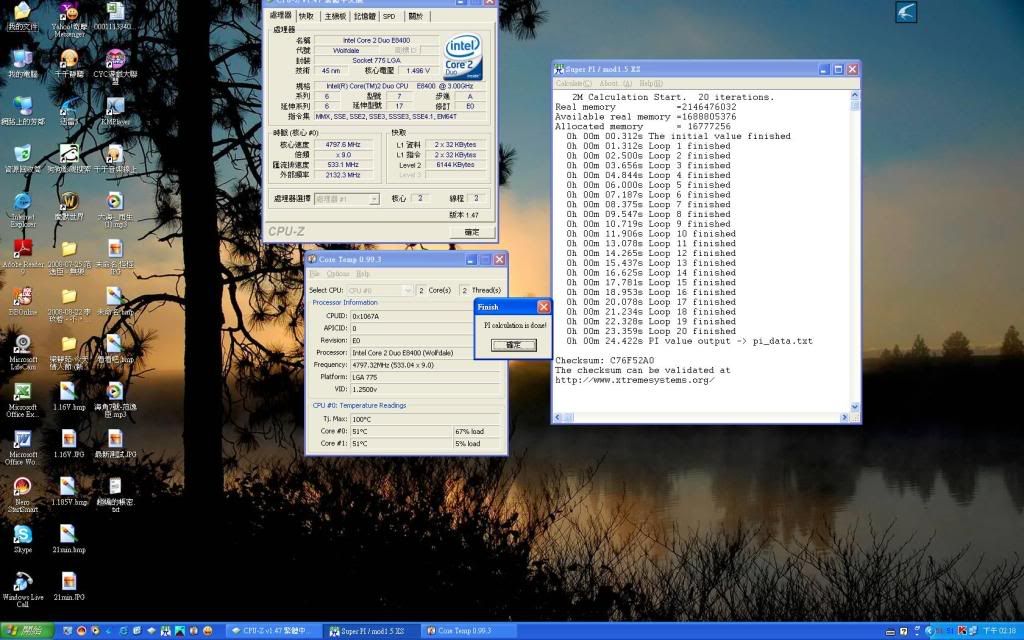Open the Options menu in Core Temp
Viewport: 1024px width, 640px height.
click(338, 274)
